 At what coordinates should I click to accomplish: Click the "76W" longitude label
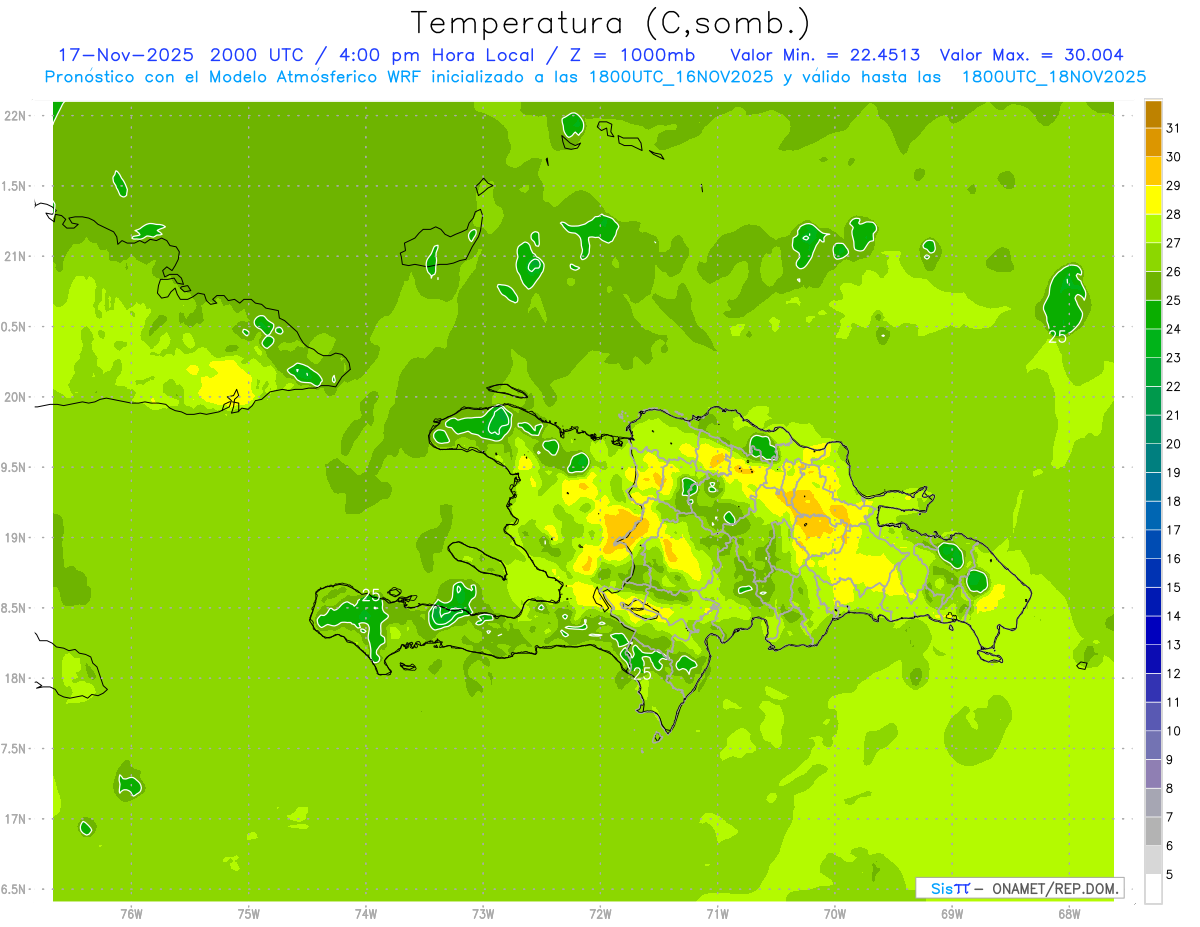point(131,915)
